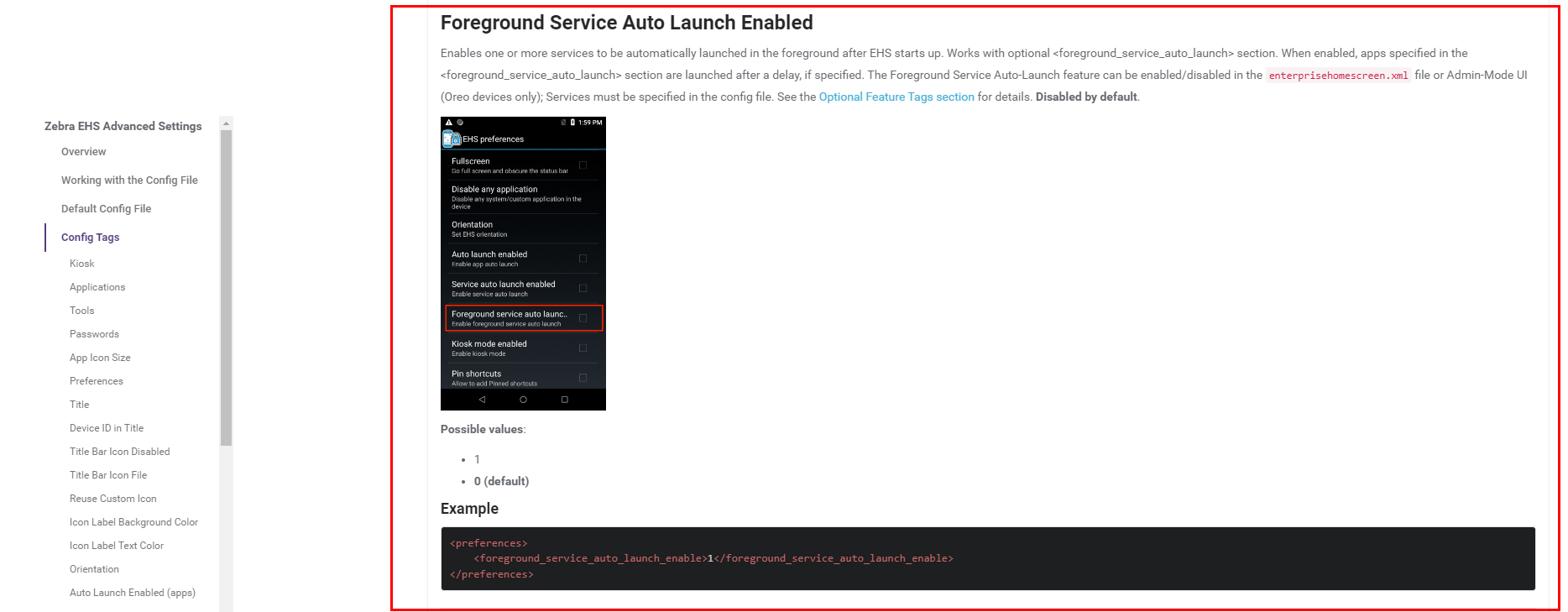Check the Foreground service auto launch checkbox
1568x612 pixels.
[x=583, y=318]
